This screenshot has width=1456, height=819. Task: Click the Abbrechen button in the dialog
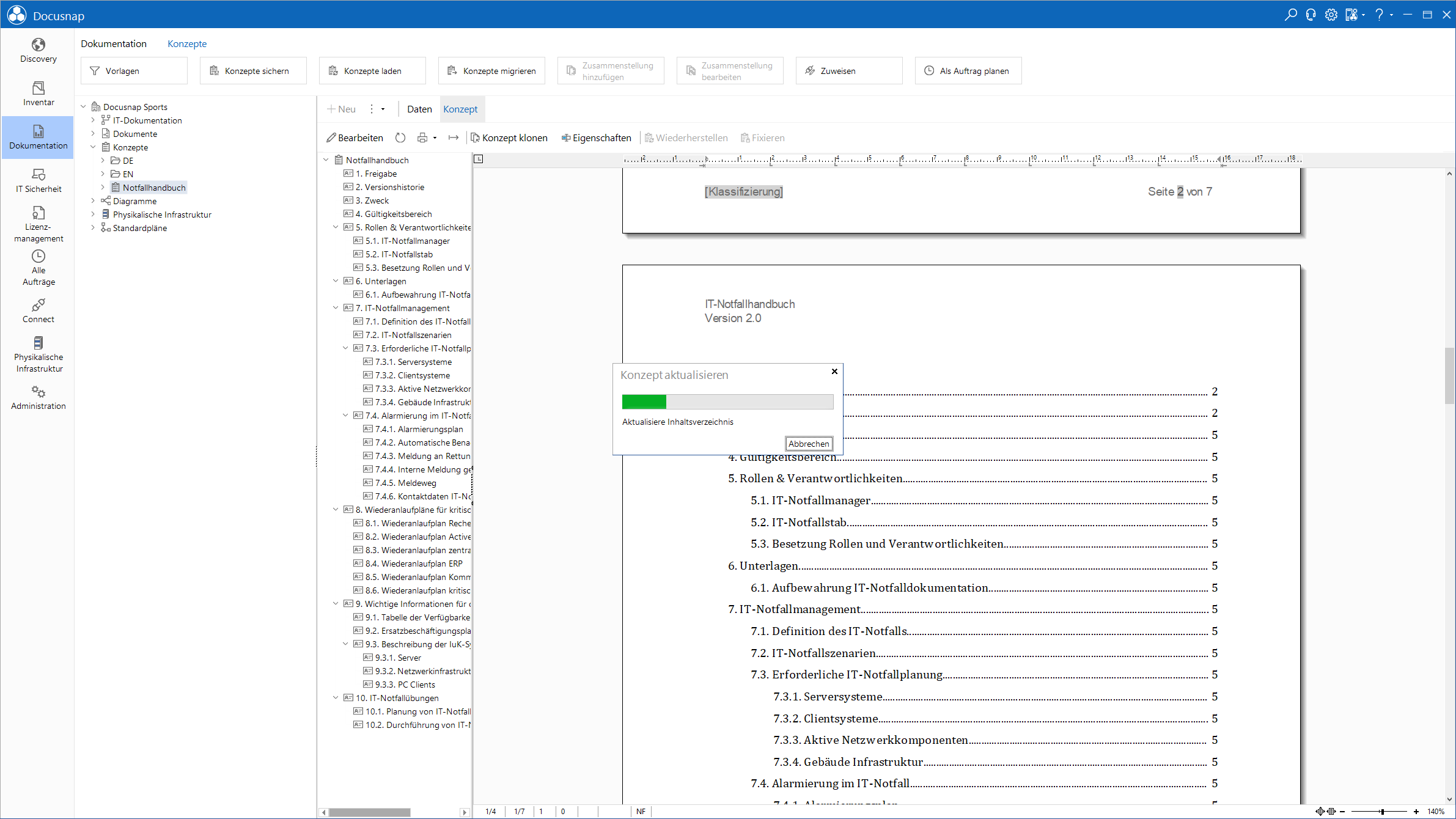coord(808,444)
